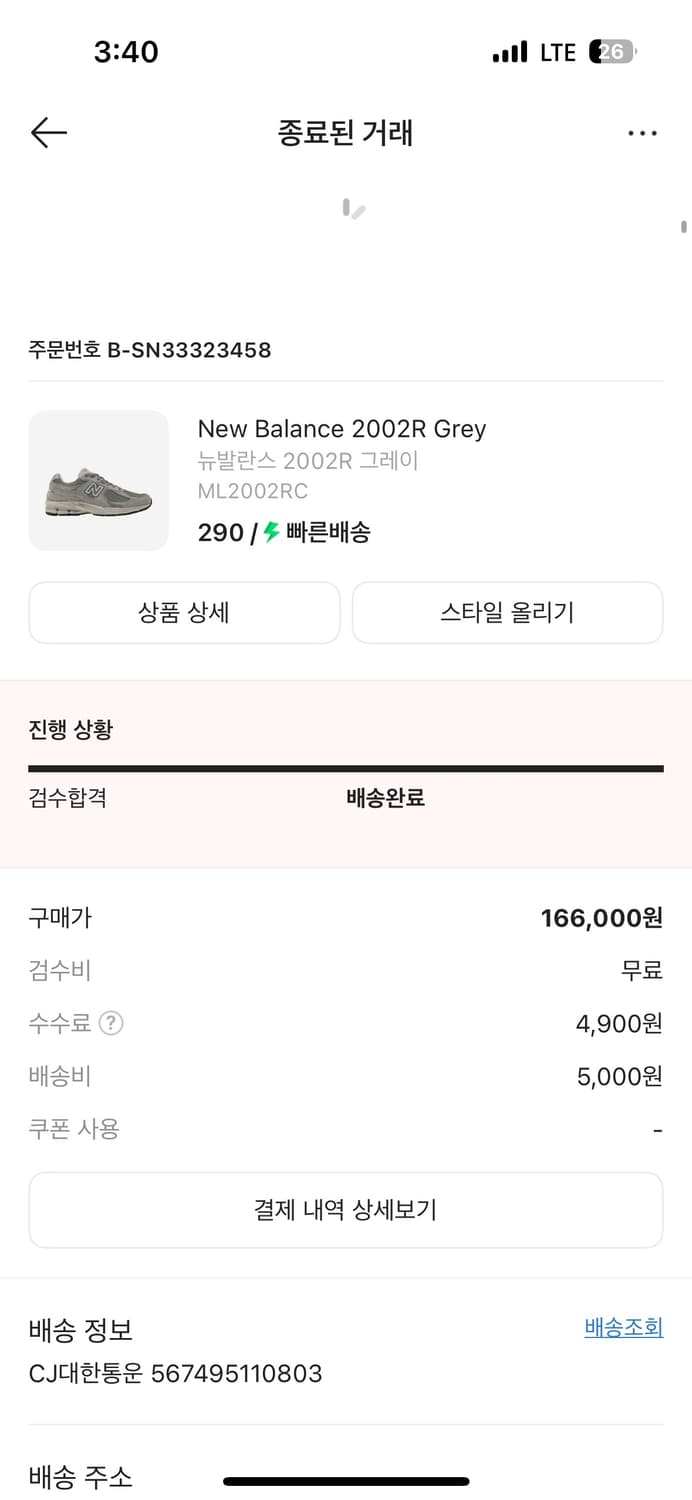692x1500 pixels.
Task: Tap the 검수합격 progress step
Action: coord(67,798)
